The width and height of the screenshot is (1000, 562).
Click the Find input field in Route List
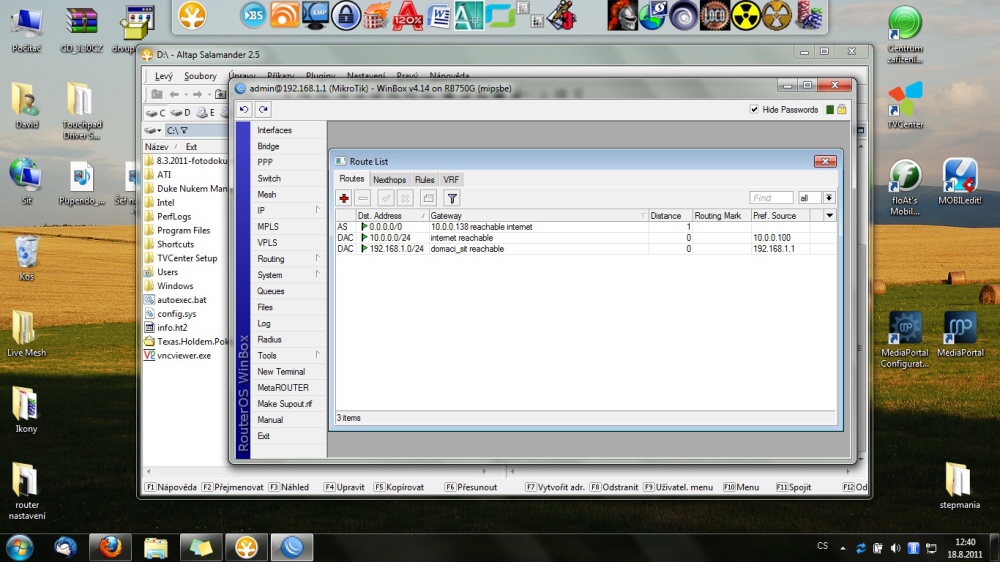pyautogui.click(x=771, y=198)
